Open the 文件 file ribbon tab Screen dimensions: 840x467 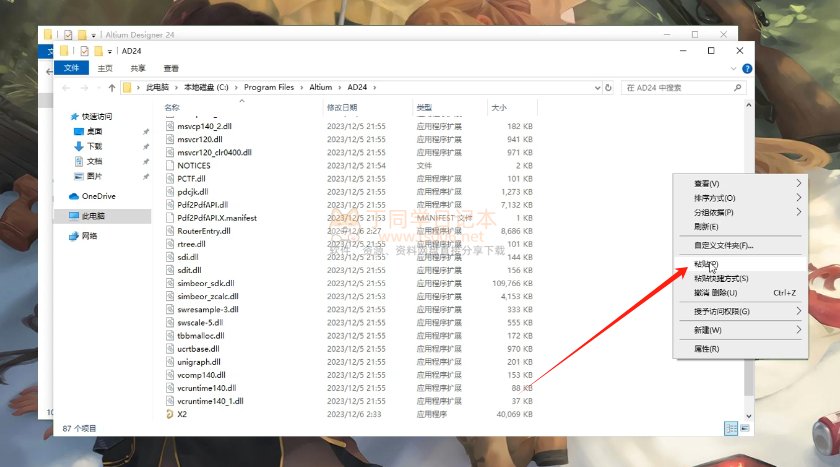71,68
